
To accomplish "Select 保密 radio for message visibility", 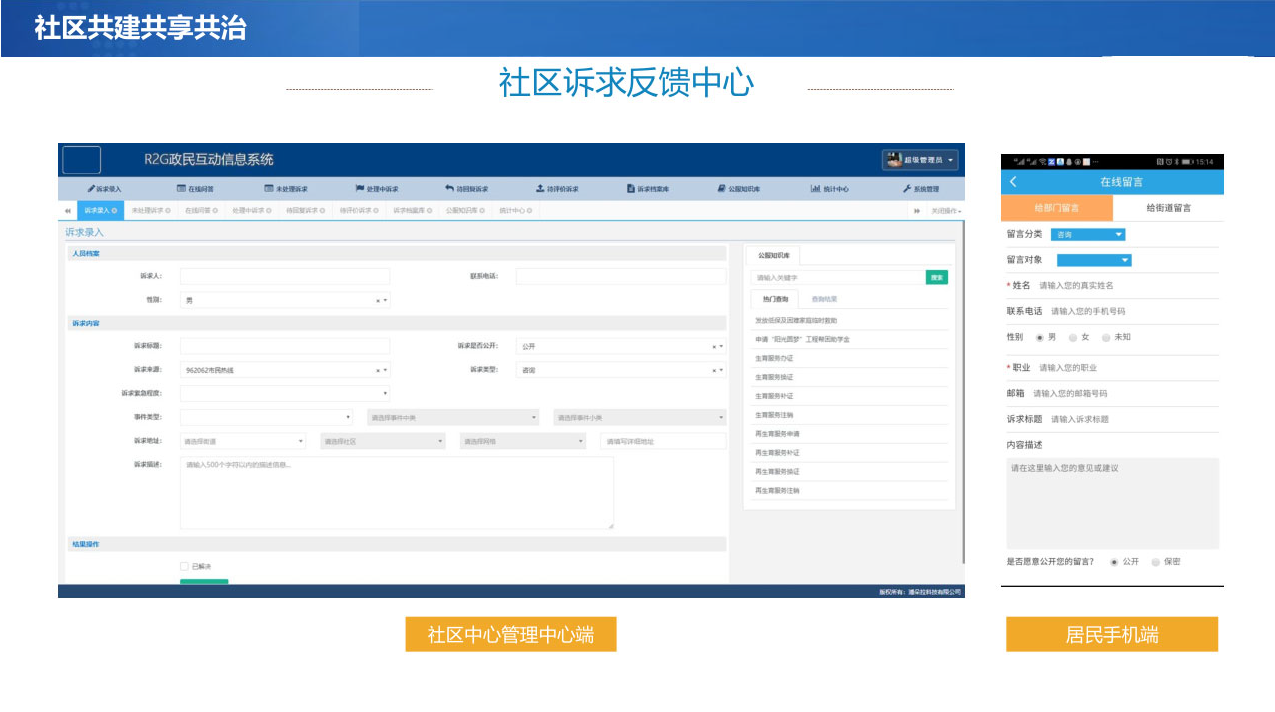I will [x=1155, y=562].
